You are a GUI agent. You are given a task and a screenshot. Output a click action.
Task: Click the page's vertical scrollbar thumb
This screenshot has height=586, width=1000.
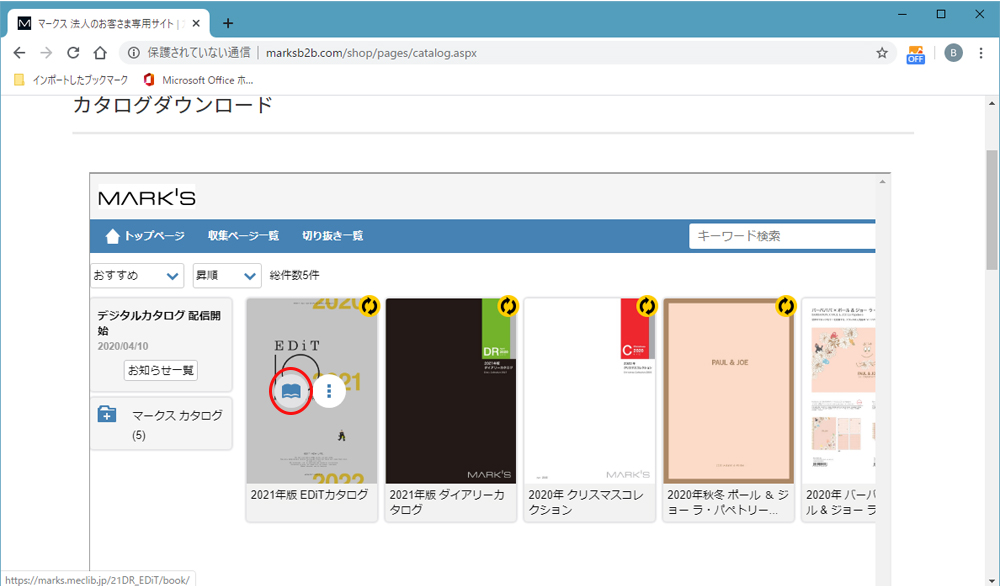click(x=992, y=210)
